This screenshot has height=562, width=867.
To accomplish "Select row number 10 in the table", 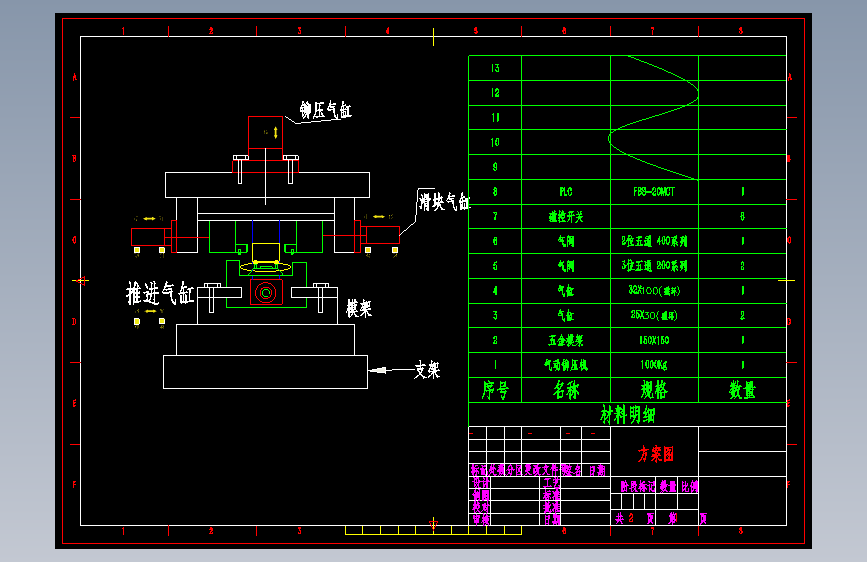I will point(495,142).
